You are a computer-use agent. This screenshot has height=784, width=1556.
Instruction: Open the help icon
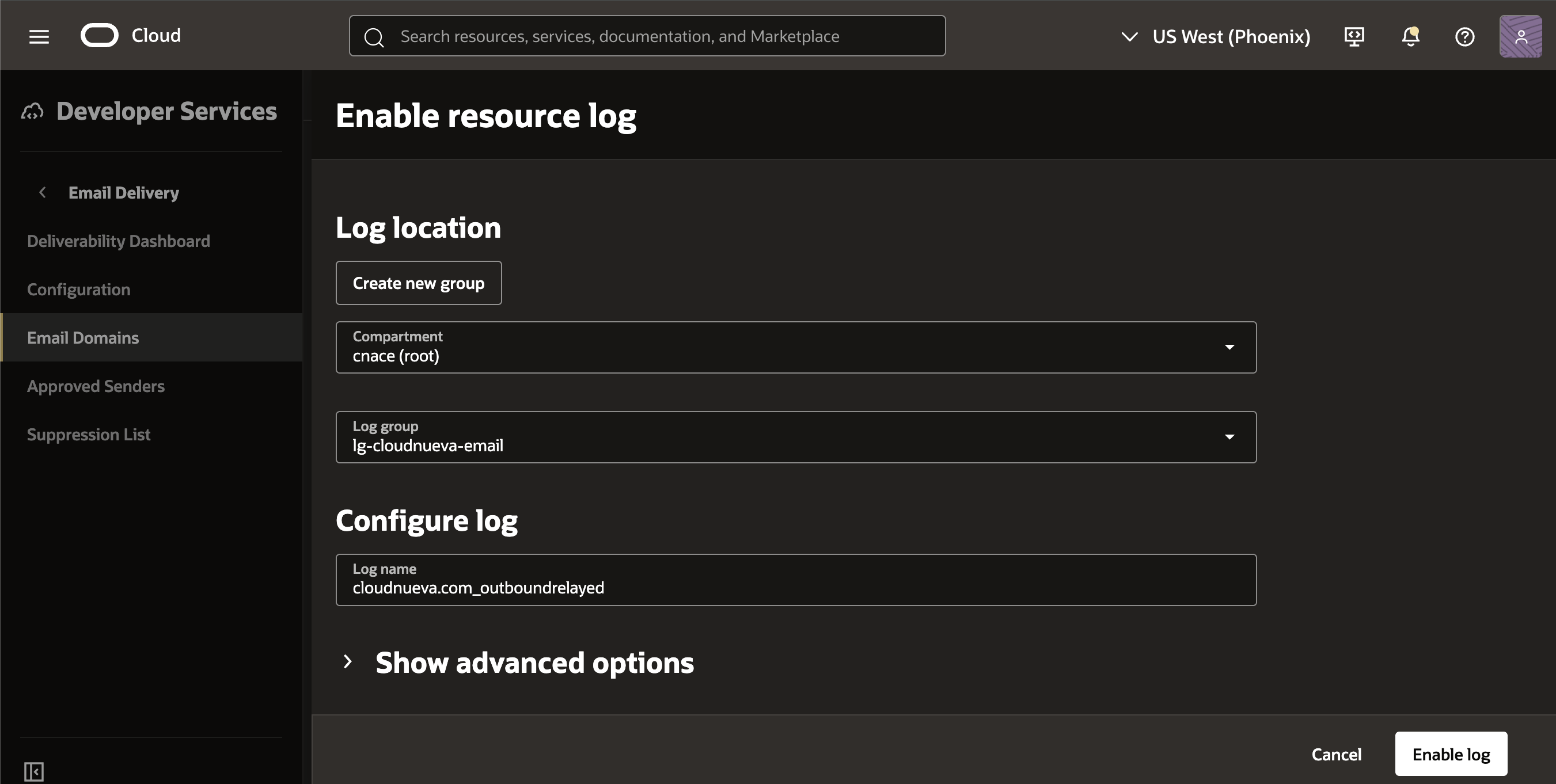tap(1465, 36)
